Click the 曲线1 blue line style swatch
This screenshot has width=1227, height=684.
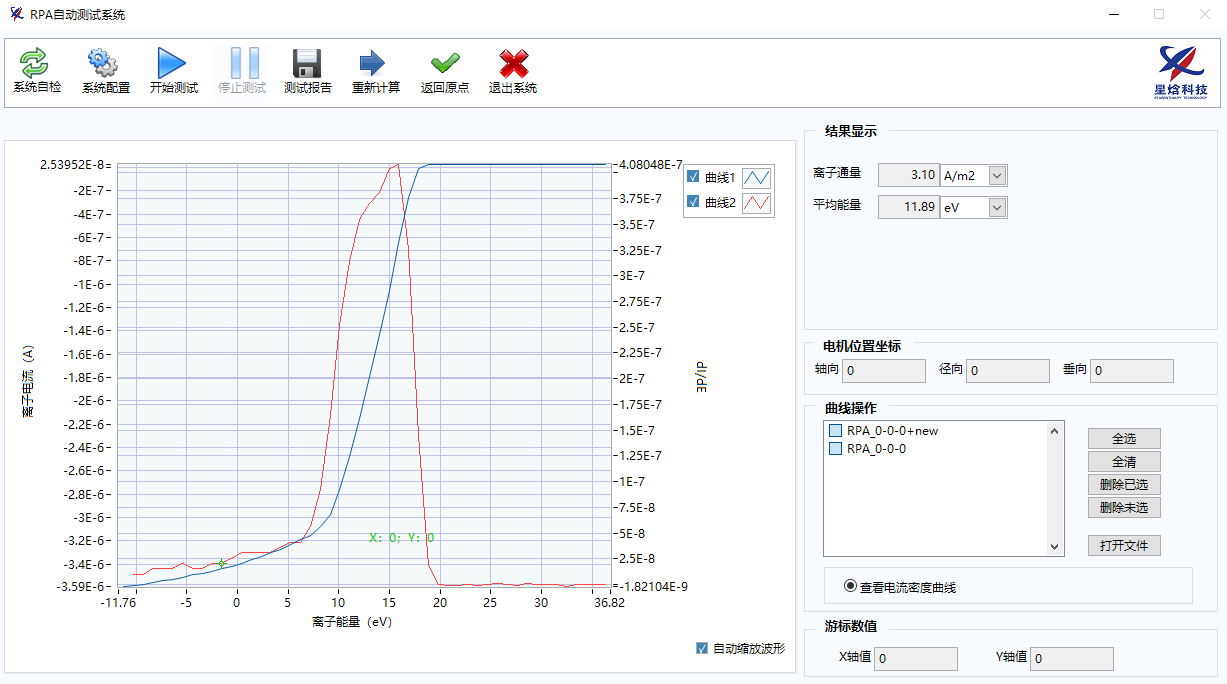point(758,177)
